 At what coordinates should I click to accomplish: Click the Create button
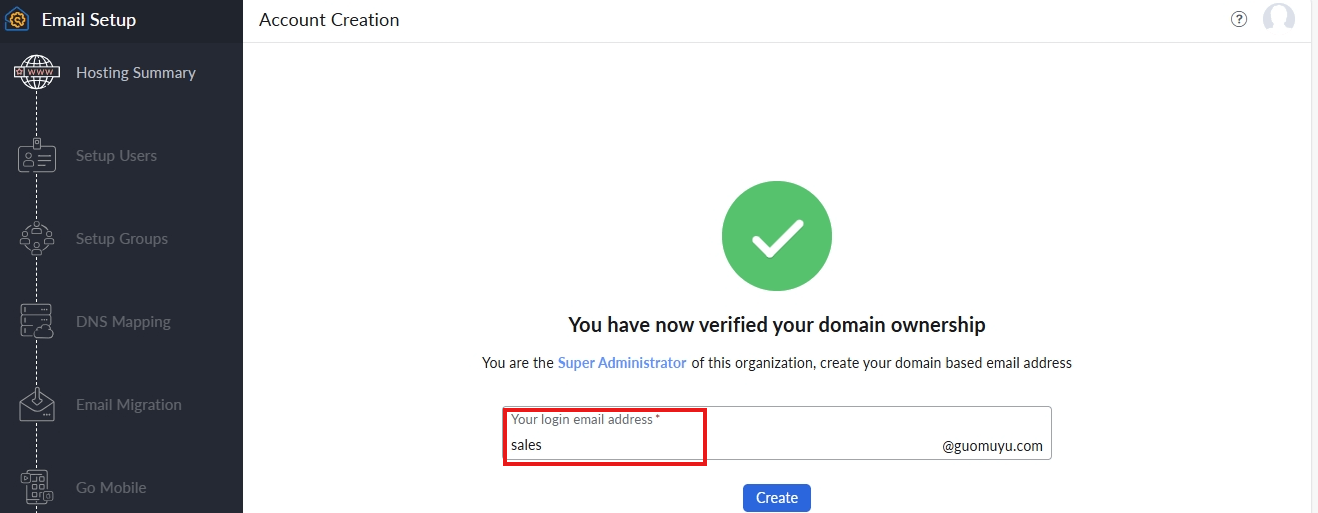[x=777, y=498]
